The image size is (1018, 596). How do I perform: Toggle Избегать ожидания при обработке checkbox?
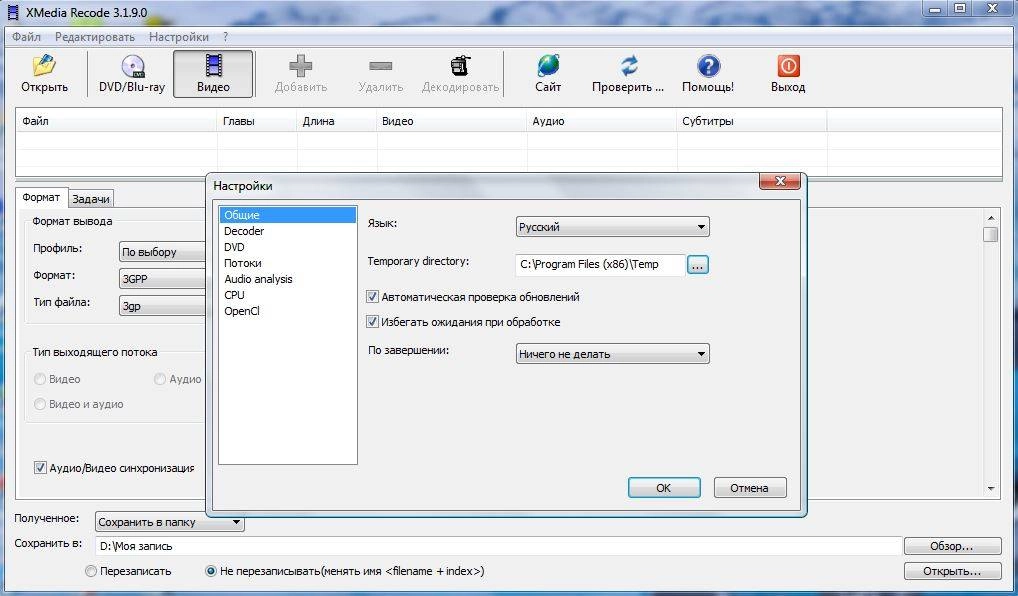[x=373, y=321]
